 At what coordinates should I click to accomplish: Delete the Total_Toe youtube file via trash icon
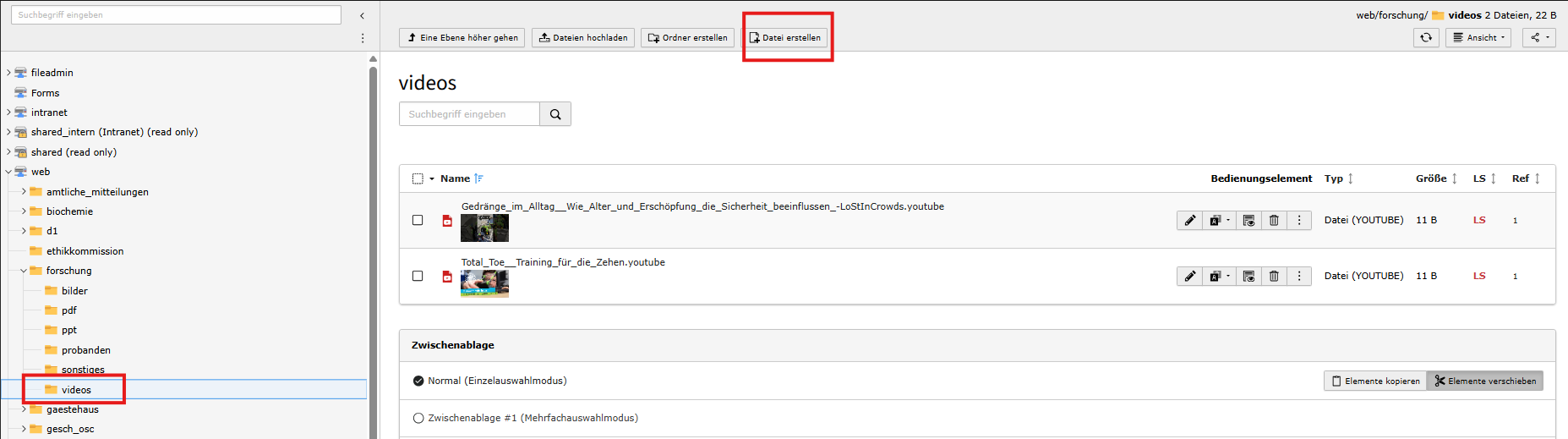pyautogui.click(x=1274, y=276)
